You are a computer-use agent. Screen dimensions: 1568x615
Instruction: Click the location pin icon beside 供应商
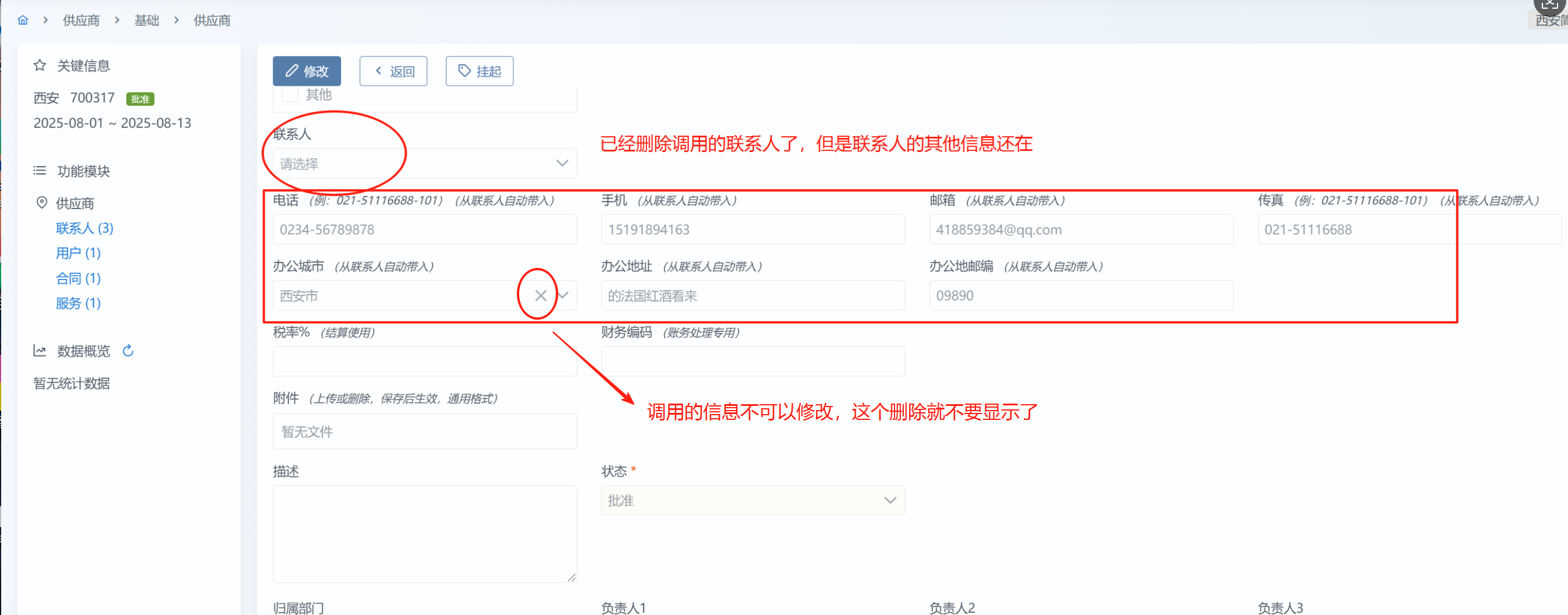pyautogui.click(x=41, y=203)
